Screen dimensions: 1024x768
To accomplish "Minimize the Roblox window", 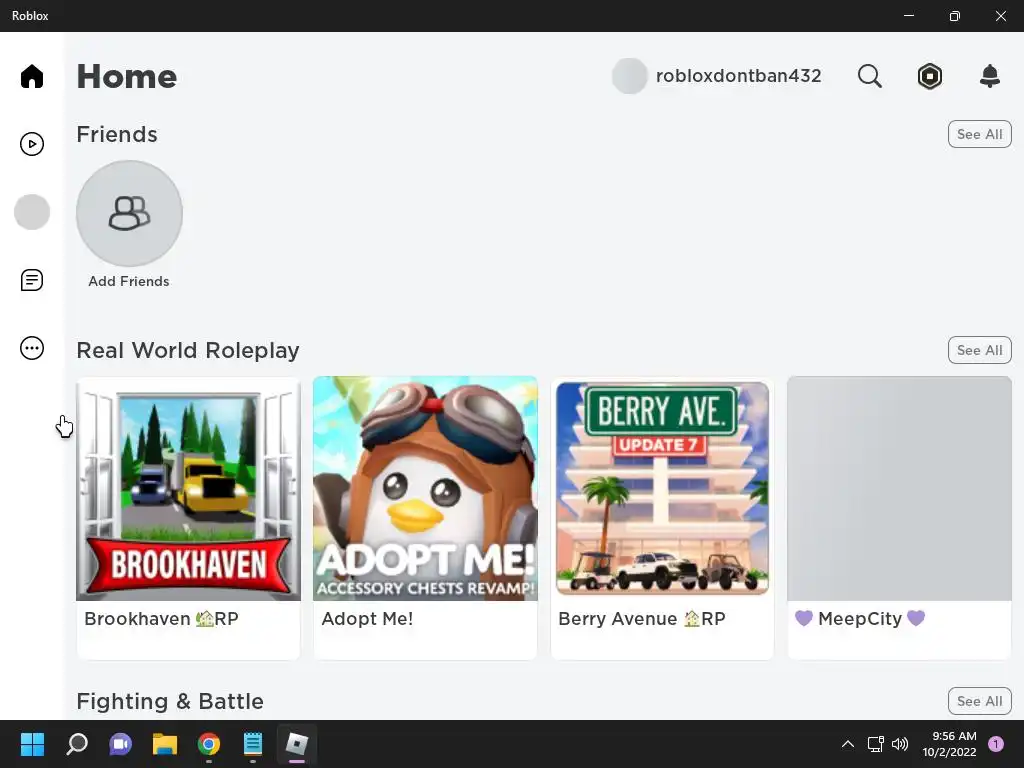I will coord(908,16).
